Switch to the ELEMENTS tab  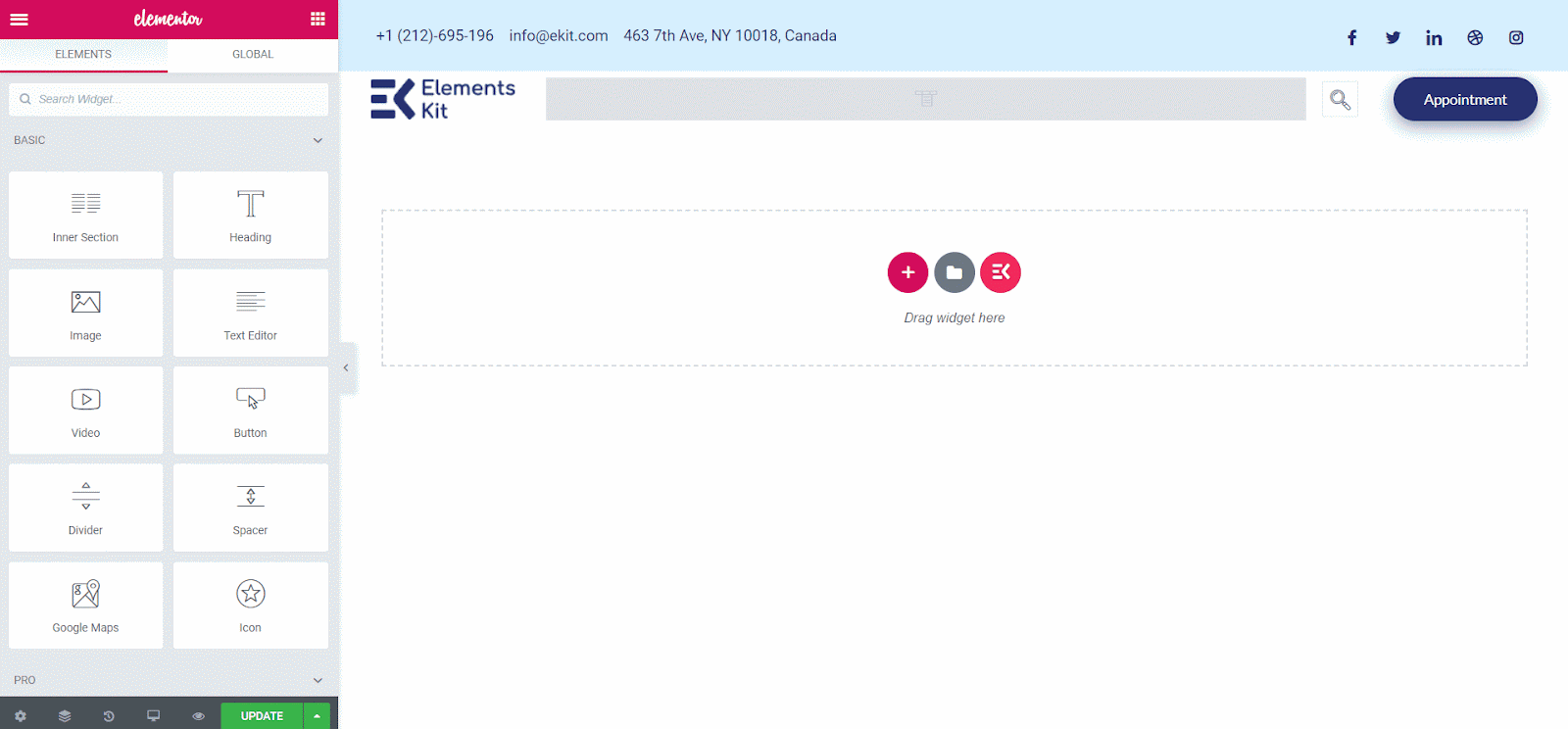[x=83, y=55]
